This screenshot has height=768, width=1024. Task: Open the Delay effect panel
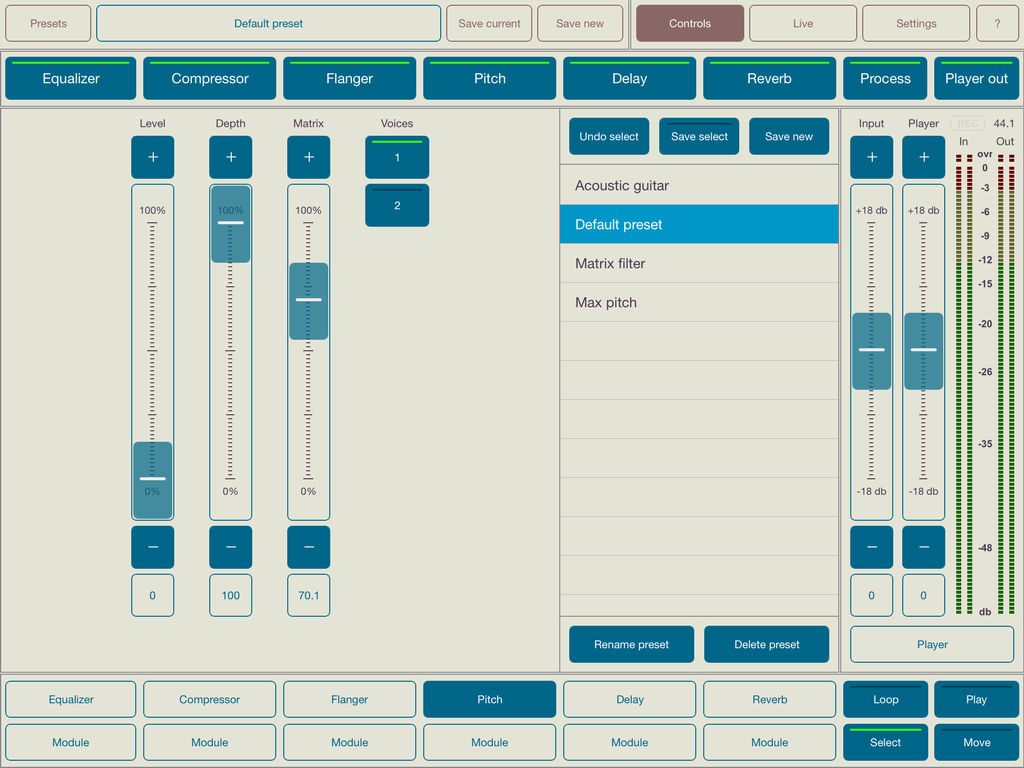(629, 78)
